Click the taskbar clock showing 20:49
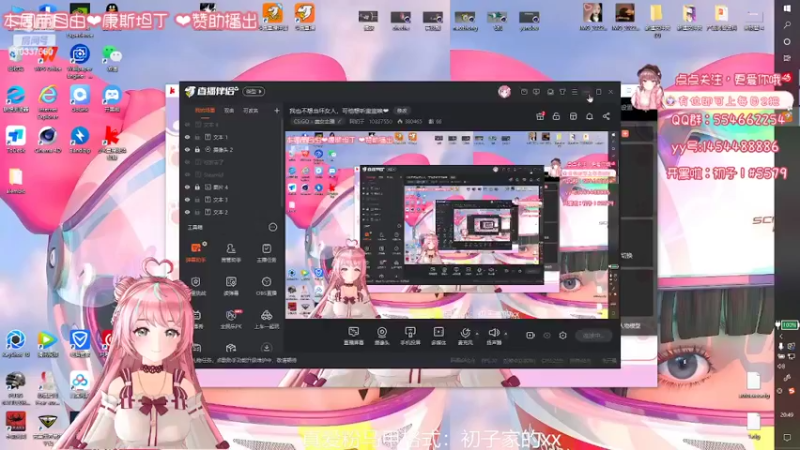This screenshot has height=450, width=800. (787, 415)
